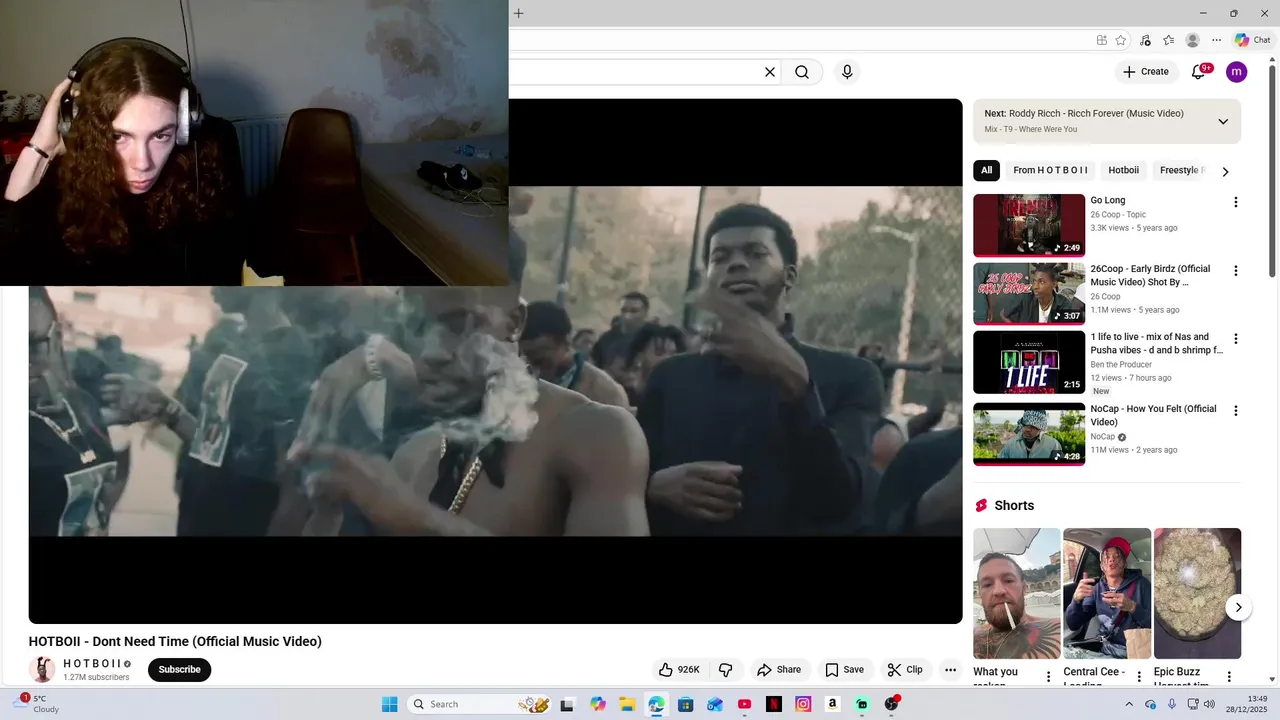Open File Explorer from taskbar
Viewport: 1280px width, 720px height.
point(627,704)
